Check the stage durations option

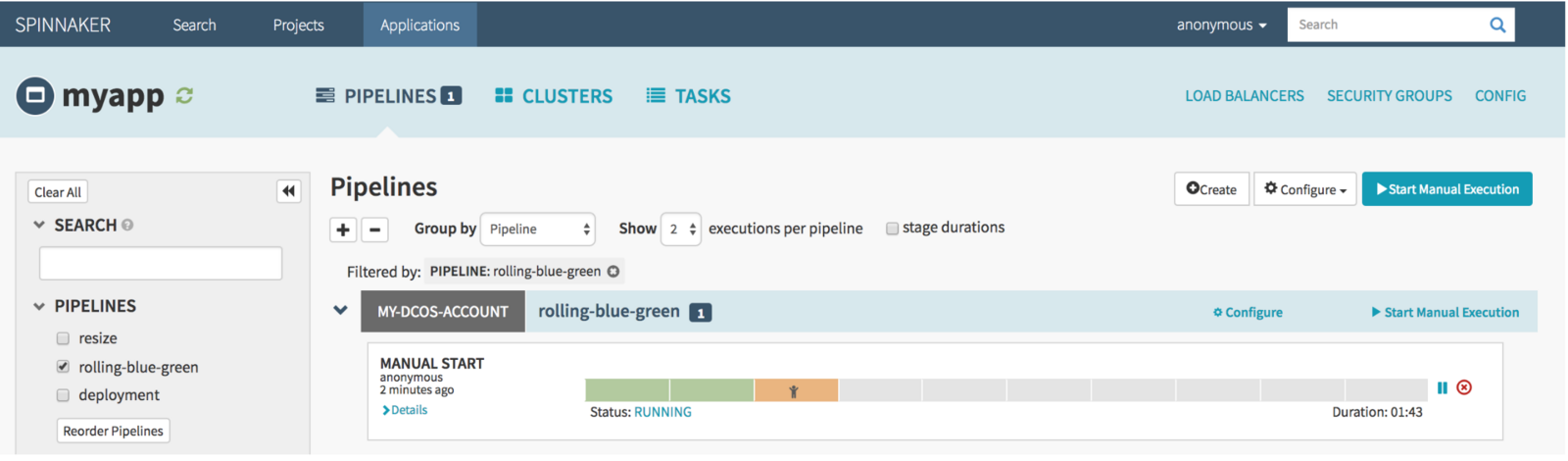tap(892, 229)
